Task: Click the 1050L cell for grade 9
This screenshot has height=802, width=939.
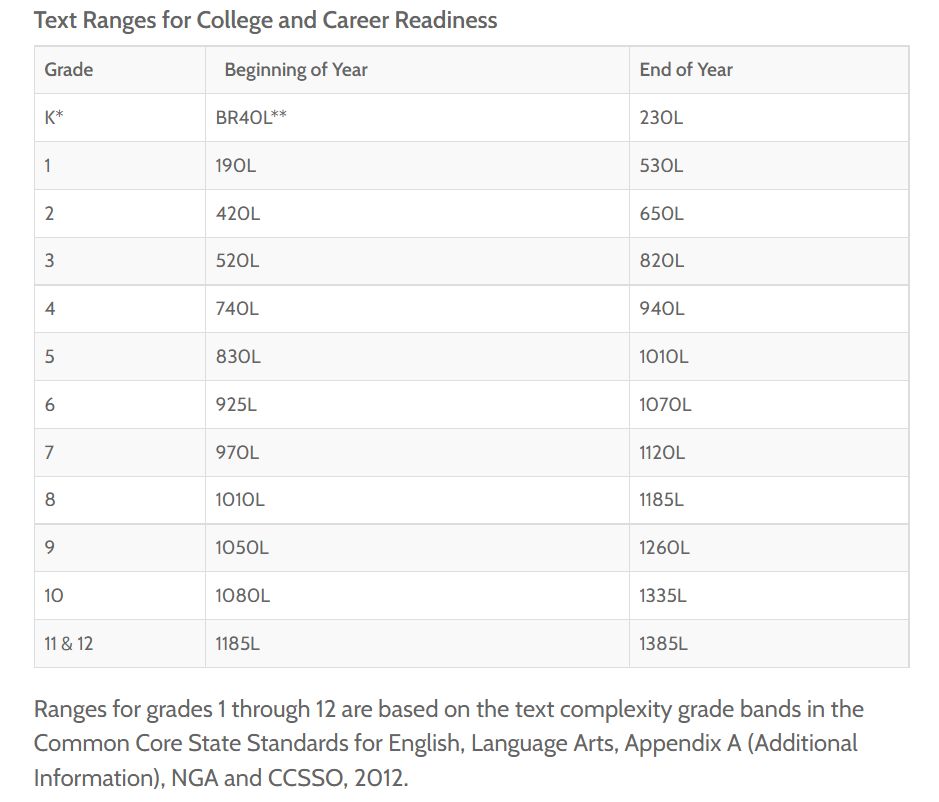Action: (242, 548)
